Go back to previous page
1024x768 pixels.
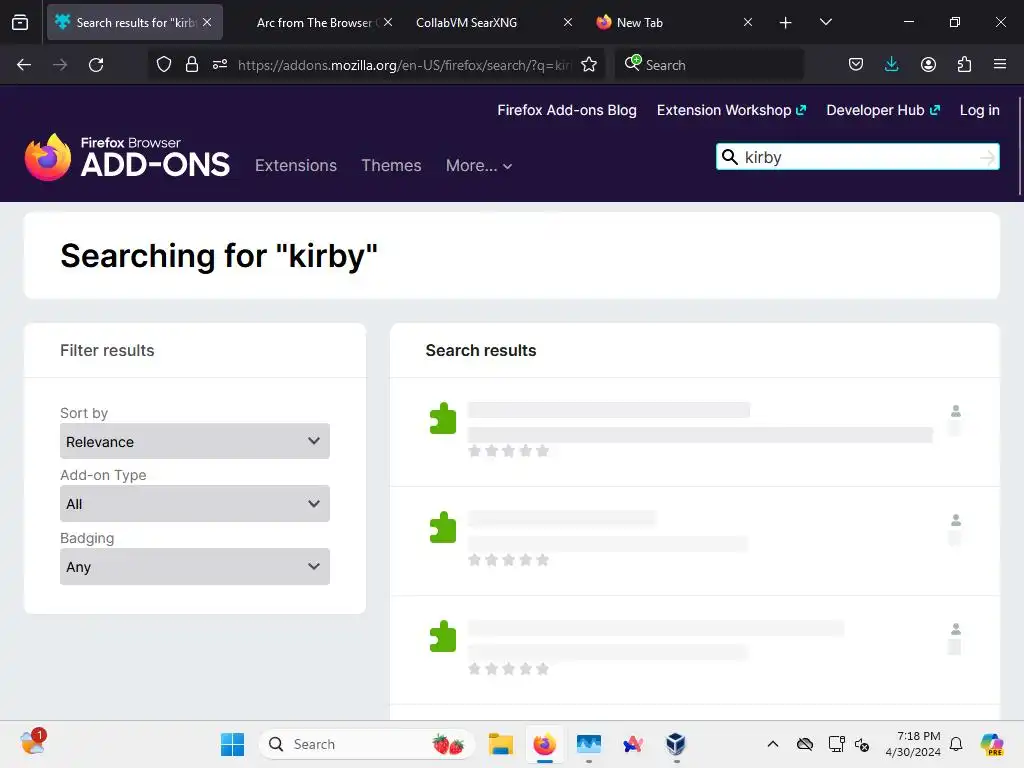click(x=24, y=65)
